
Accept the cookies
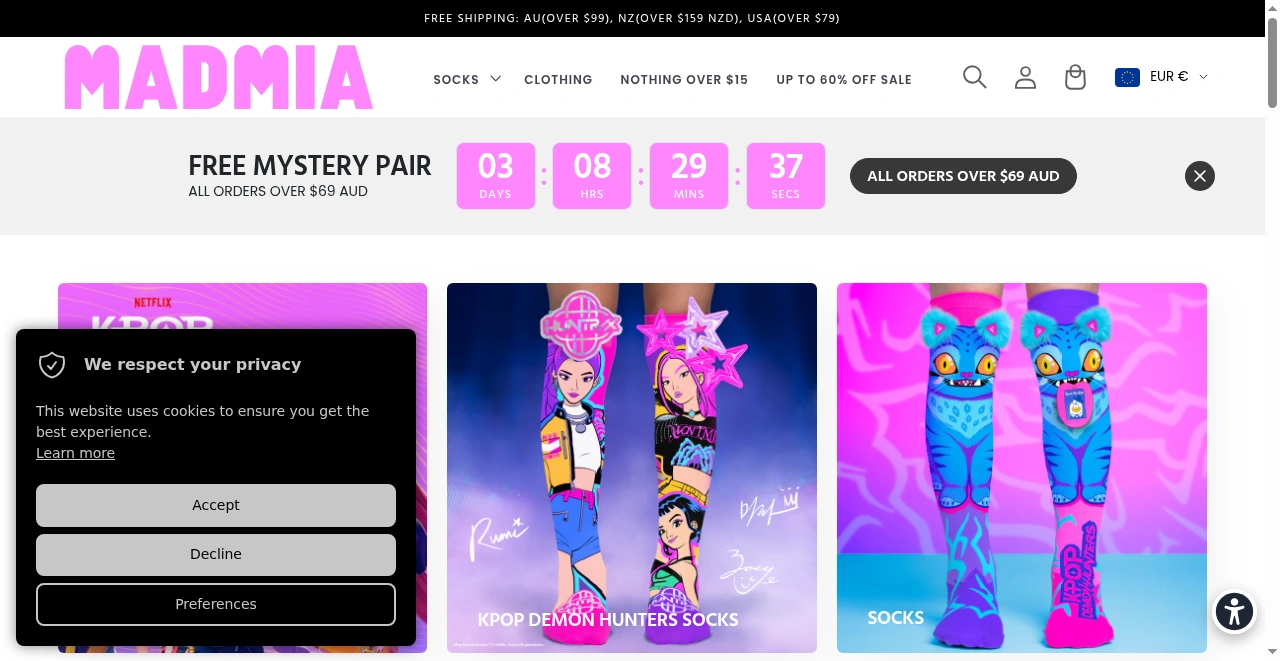(216, 505)
